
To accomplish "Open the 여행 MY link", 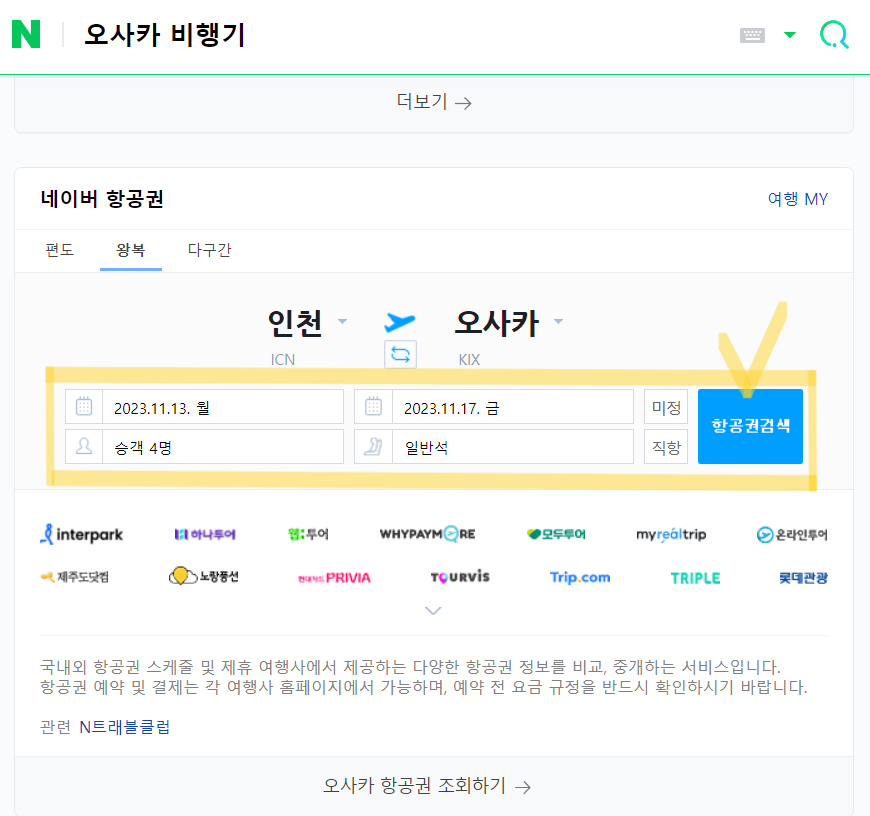I will 797,199.
